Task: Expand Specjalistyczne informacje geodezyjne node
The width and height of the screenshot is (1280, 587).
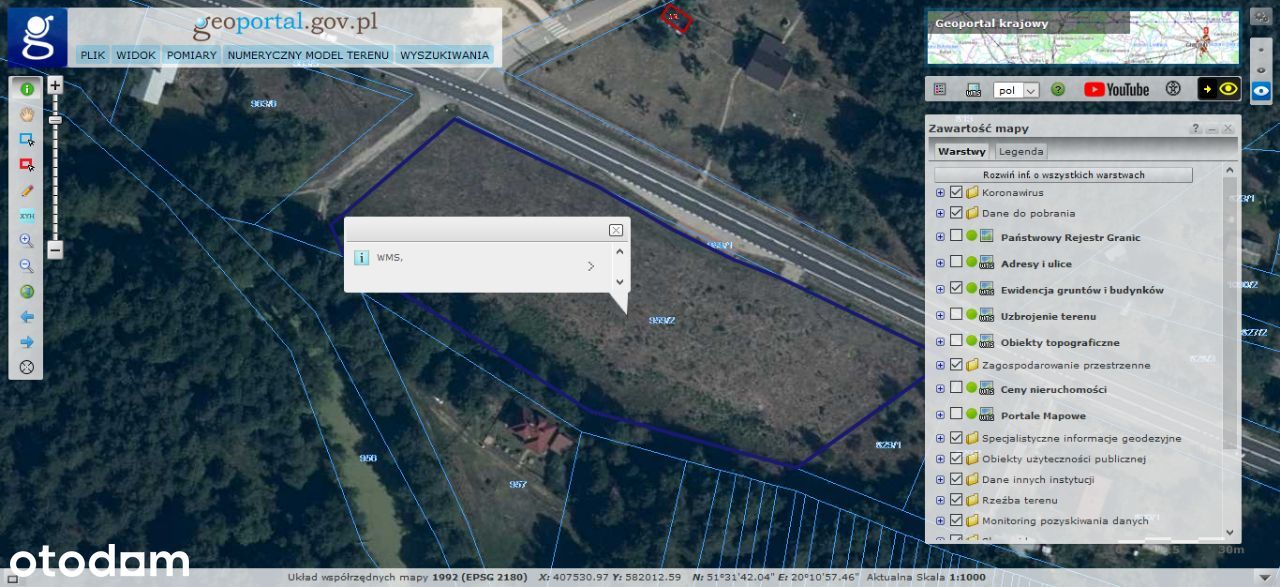Action: click(940, 438)
